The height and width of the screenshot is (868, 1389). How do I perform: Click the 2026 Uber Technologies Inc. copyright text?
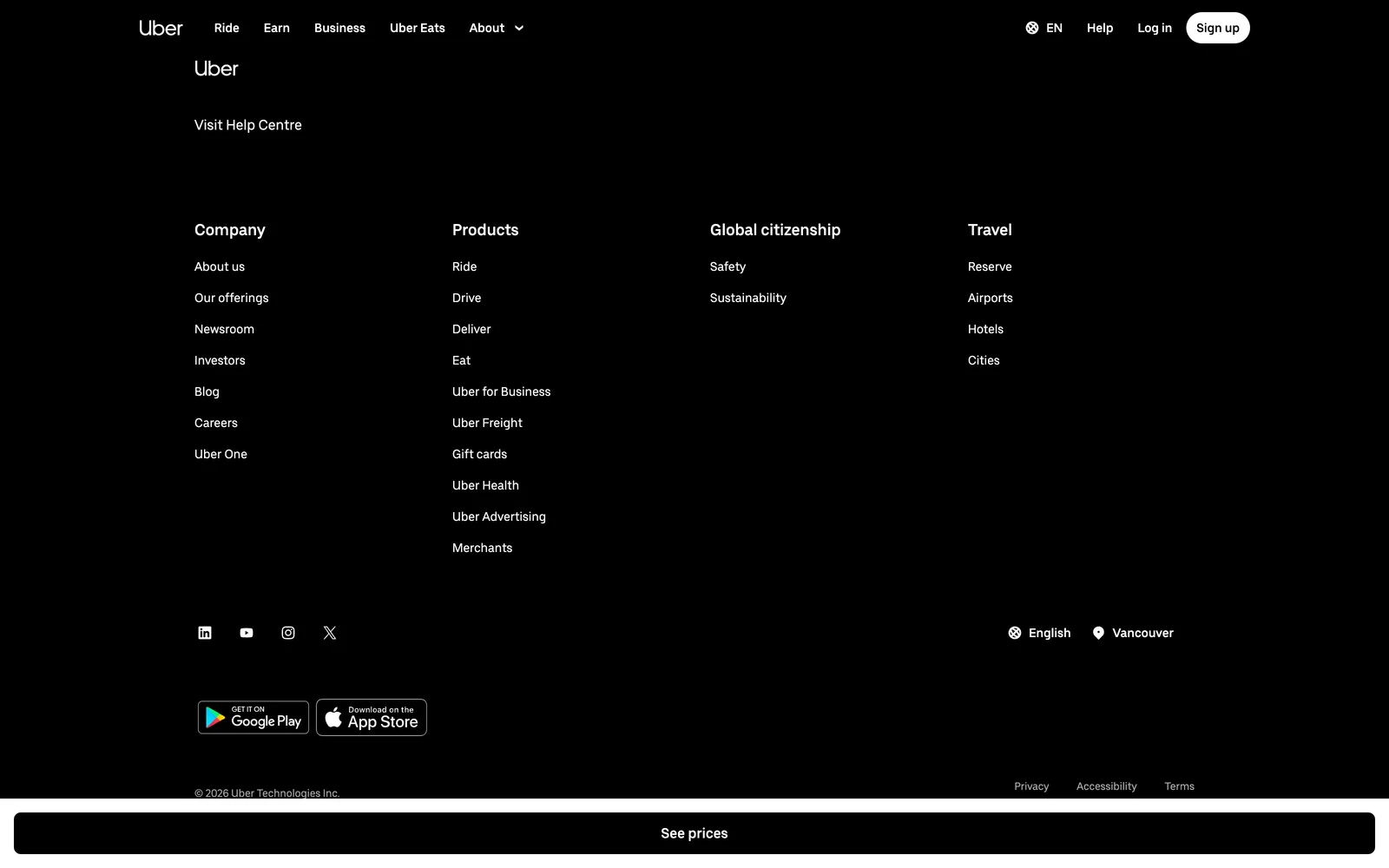[x=267, y=792]
